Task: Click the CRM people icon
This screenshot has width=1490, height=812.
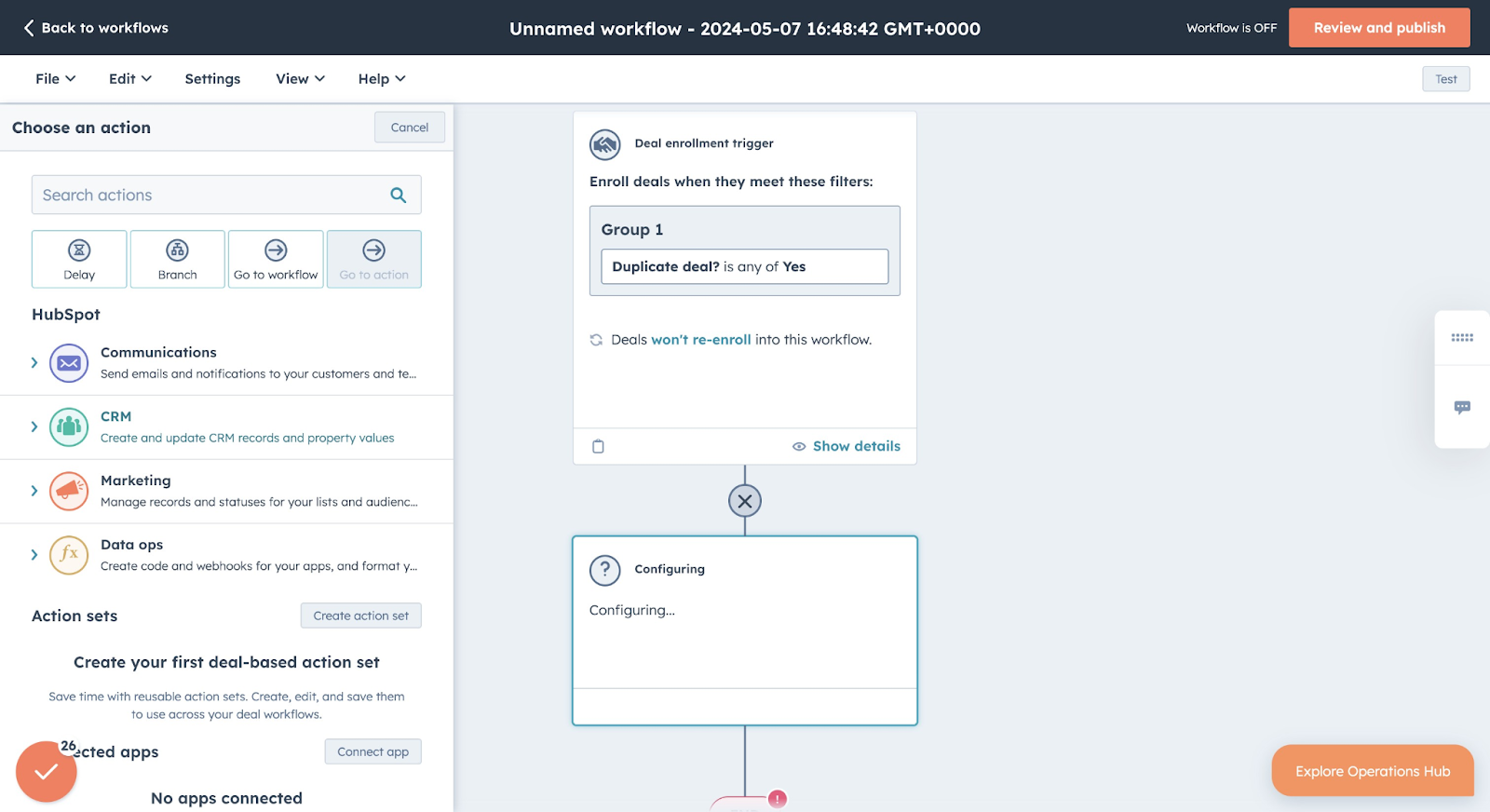Action: pyautogui.click(x=69, y=427)
